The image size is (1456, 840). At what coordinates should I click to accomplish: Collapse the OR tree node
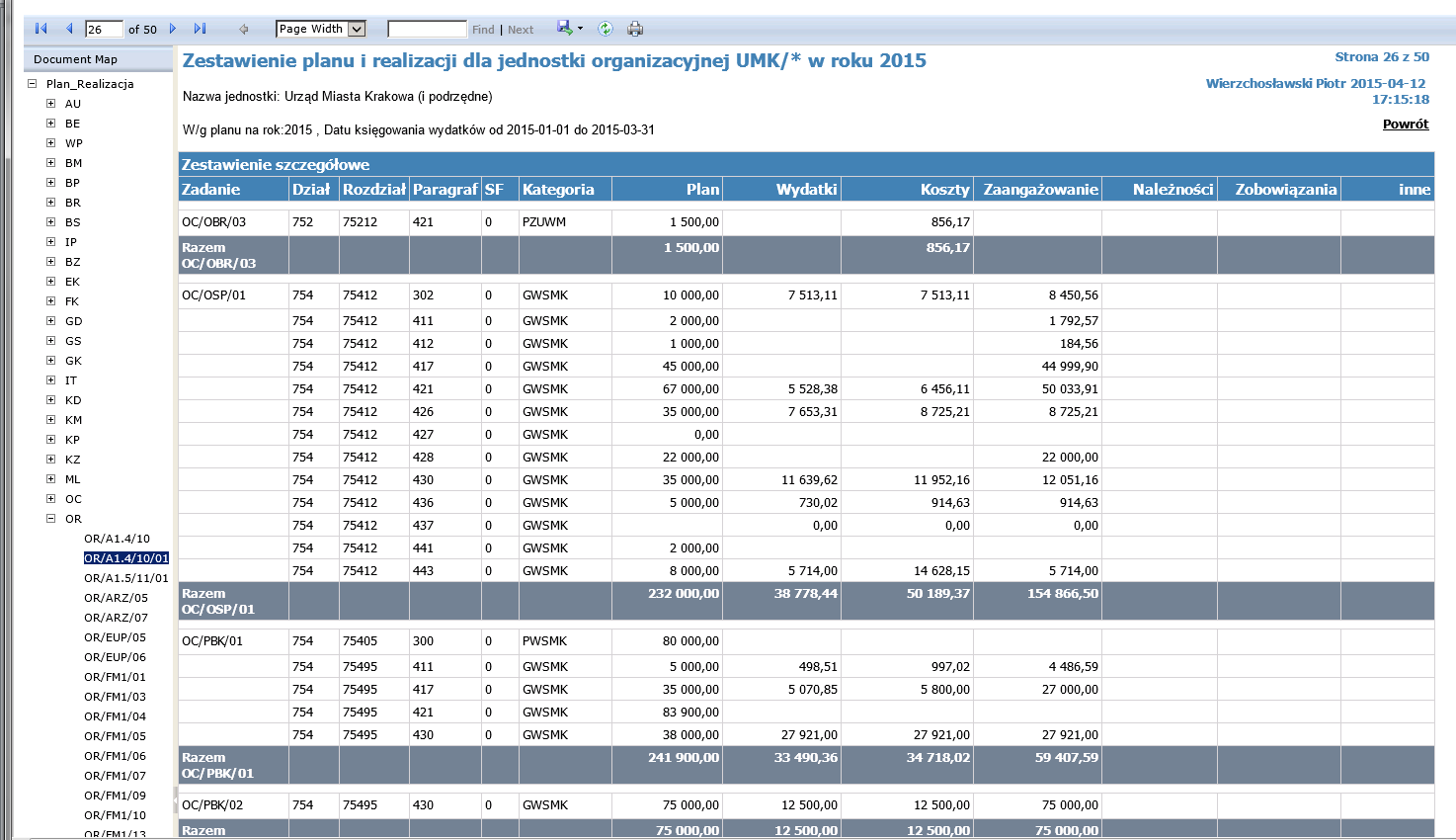click(51, 519)
